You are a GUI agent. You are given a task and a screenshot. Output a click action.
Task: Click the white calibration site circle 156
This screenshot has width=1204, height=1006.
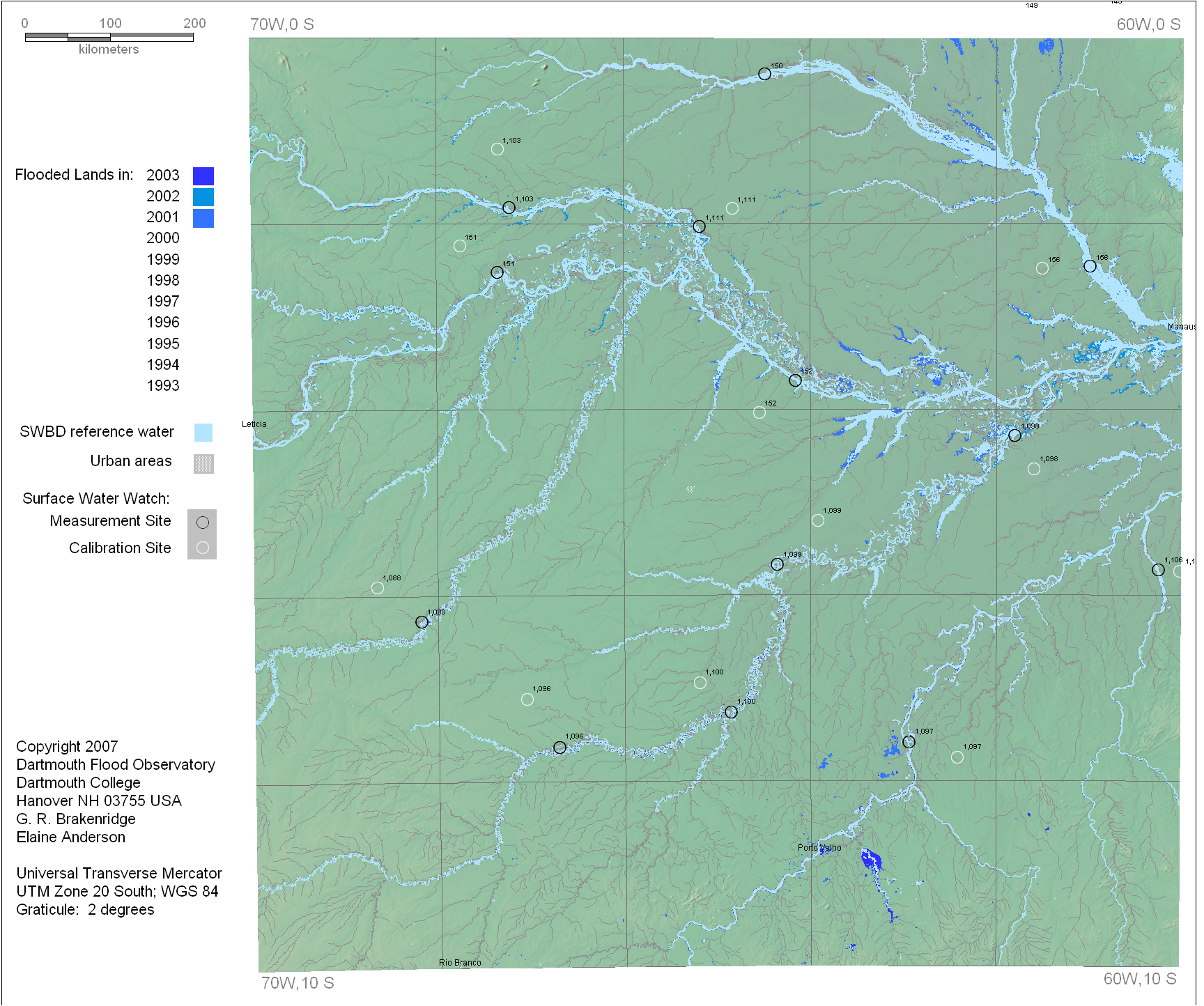click(1042, 268)
